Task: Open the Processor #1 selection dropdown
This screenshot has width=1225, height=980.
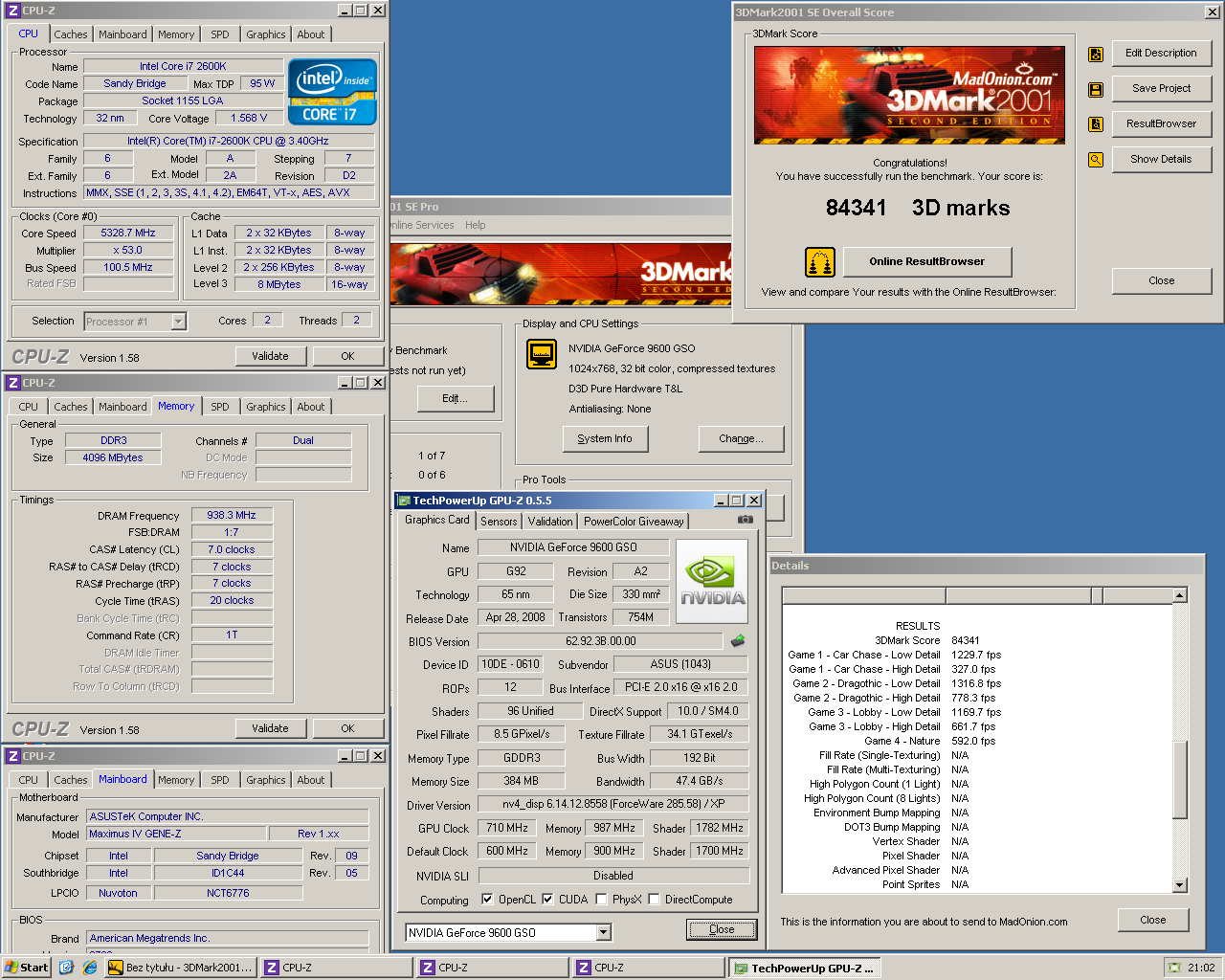Action: pyautogui.click(x=178, y=322)
